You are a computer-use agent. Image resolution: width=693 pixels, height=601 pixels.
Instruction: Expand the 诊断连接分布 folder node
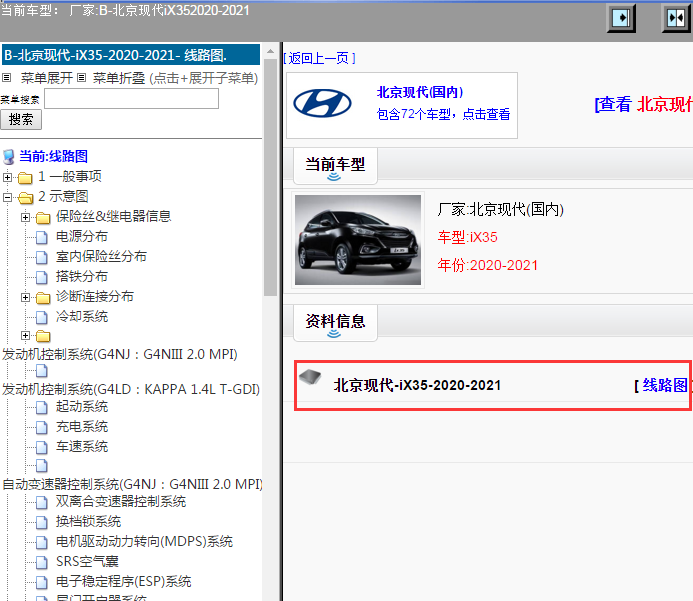25,297
